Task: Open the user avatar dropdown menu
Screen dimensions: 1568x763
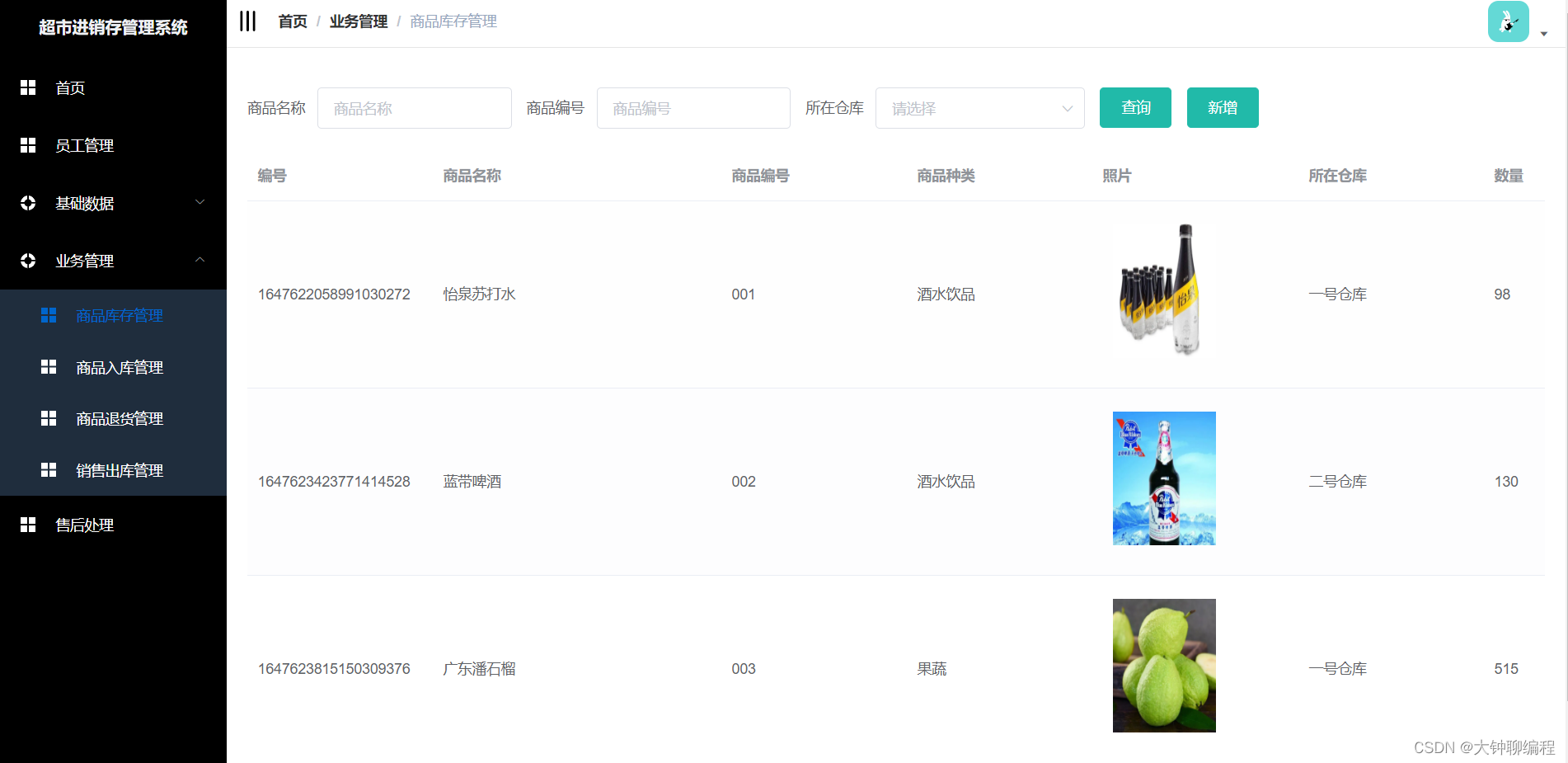Action: pyautogui.click(x=1508, y=21)
